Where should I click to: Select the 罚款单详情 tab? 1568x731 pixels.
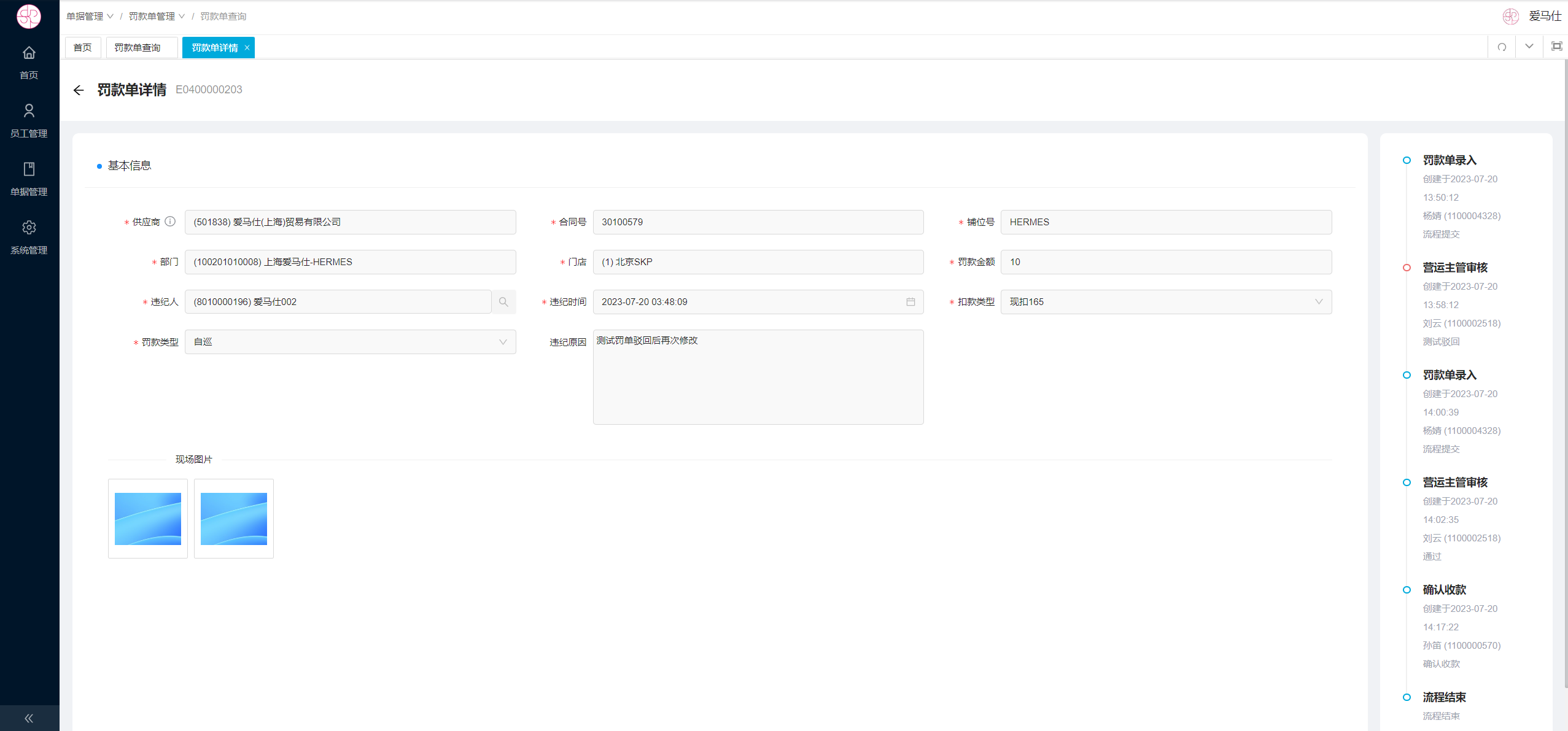[215, 48]
